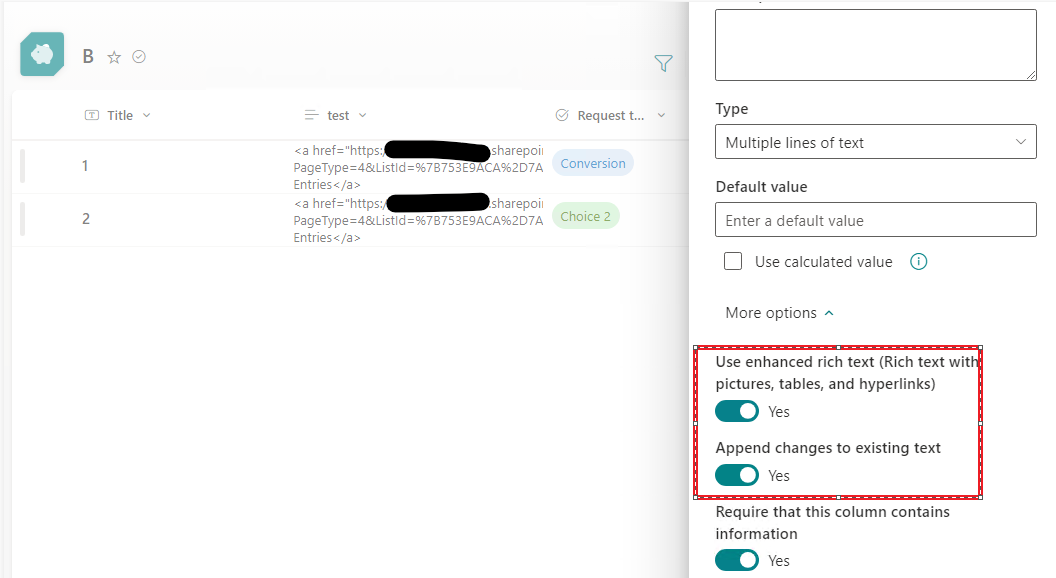This screenshot has height=578, width=1056.
Task: Follow the site using the star icon
Action: tap(114, 56)
